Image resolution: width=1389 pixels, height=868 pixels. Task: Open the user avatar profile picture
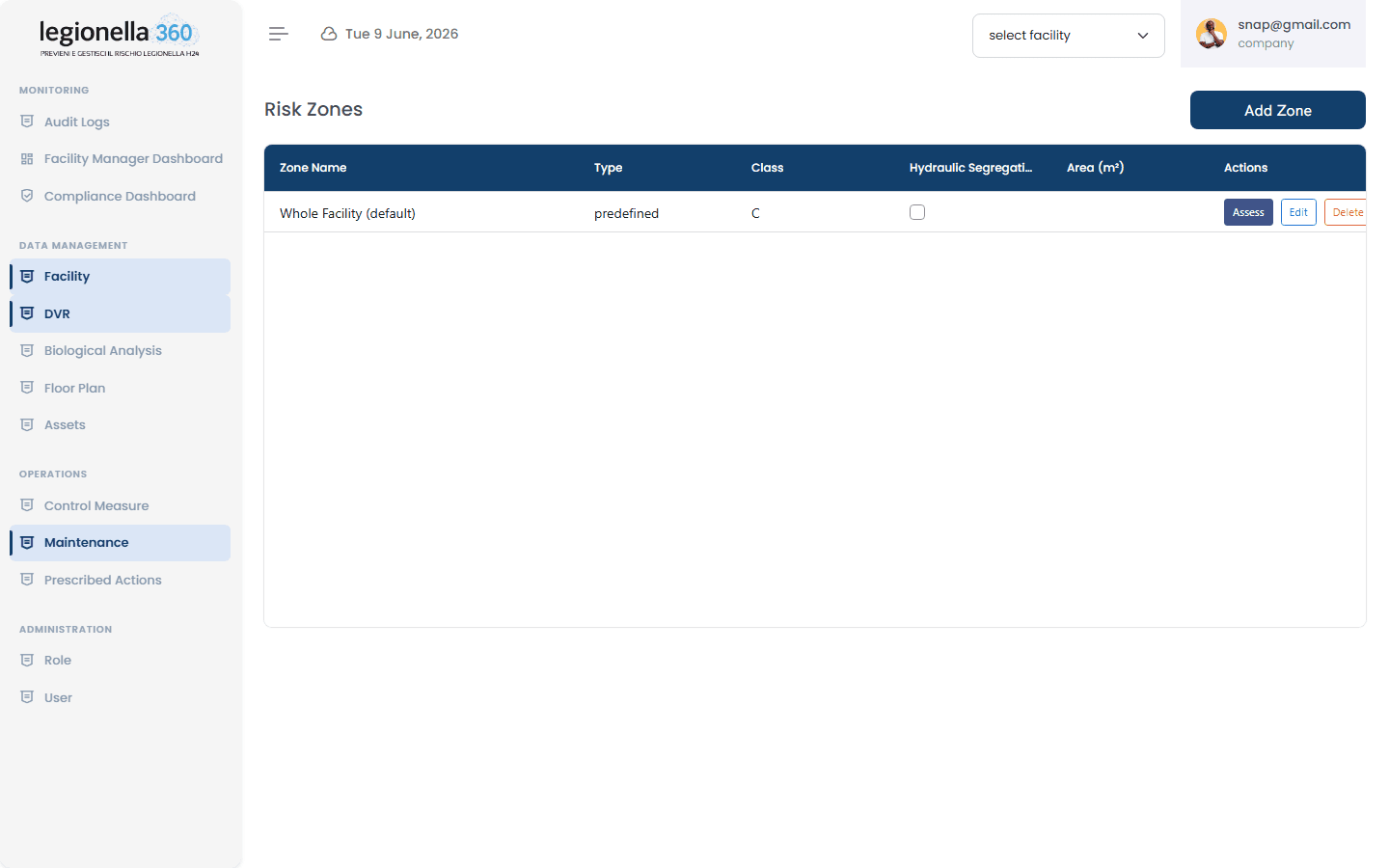coord(1212,34)
